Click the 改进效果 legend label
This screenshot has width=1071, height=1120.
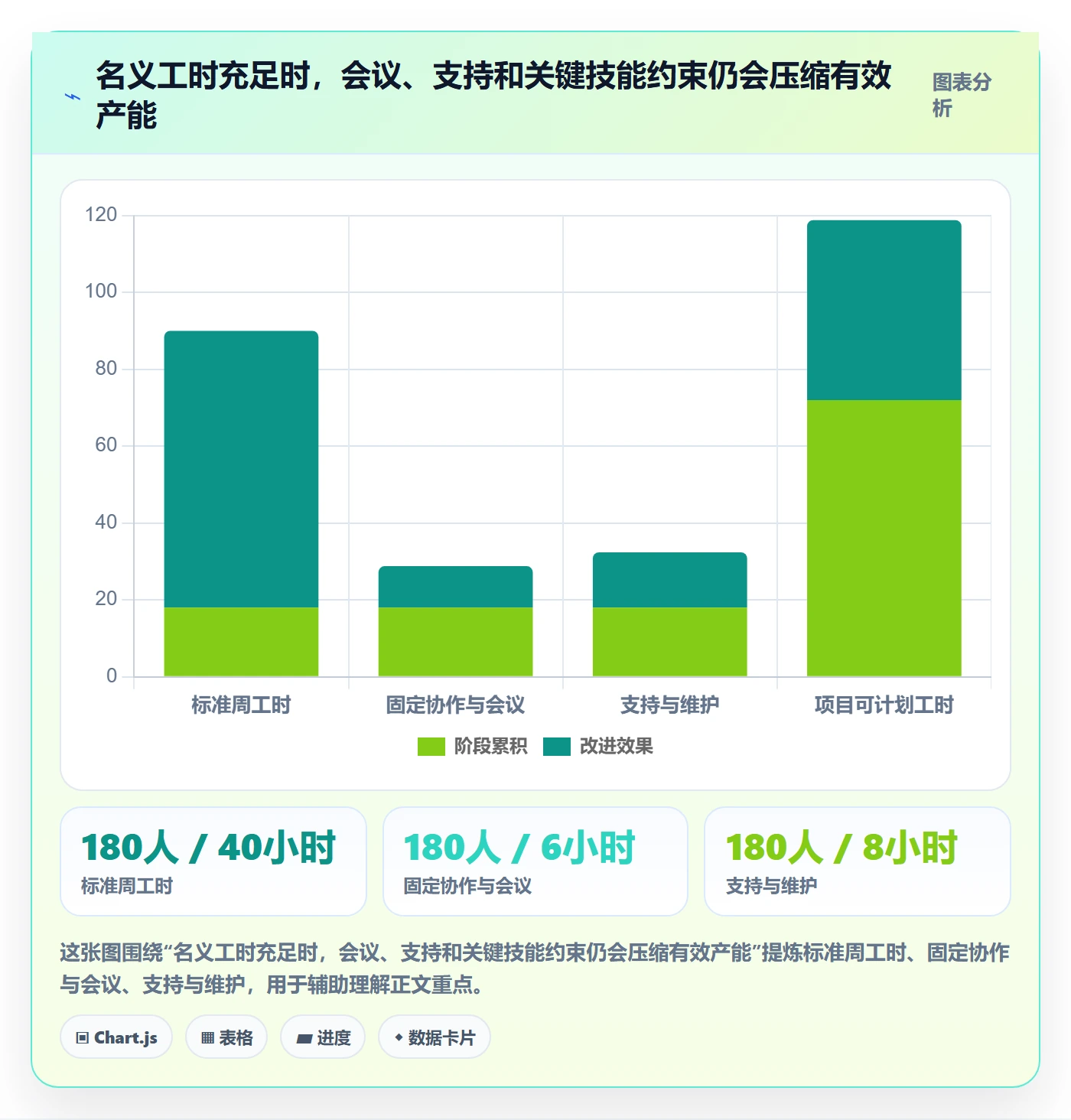(616, 746)
